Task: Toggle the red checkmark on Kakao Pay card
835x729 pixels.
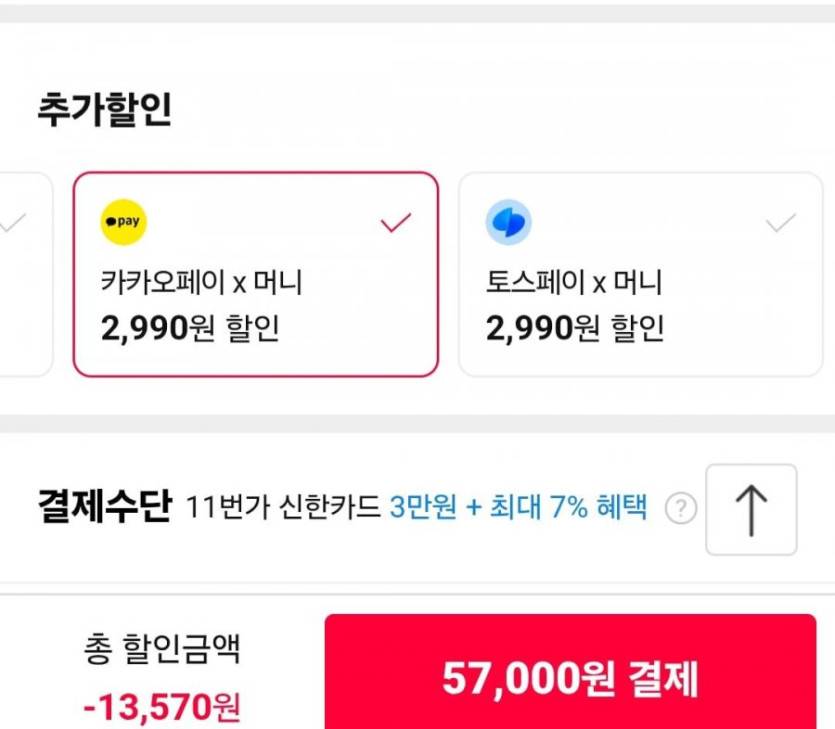Action: click(x=396, y=223)
